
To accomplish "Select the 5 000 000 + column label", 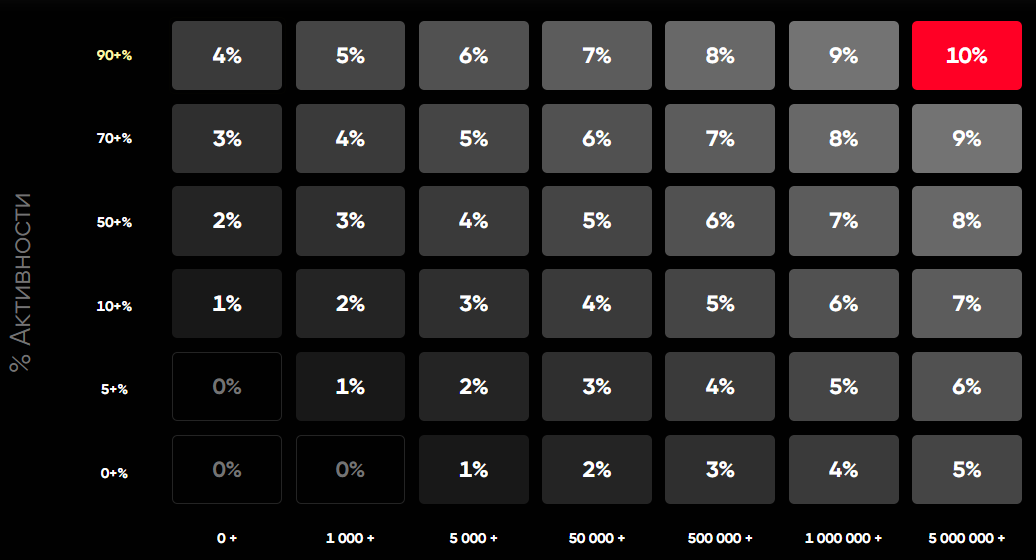I will click(x=967, y=538).
